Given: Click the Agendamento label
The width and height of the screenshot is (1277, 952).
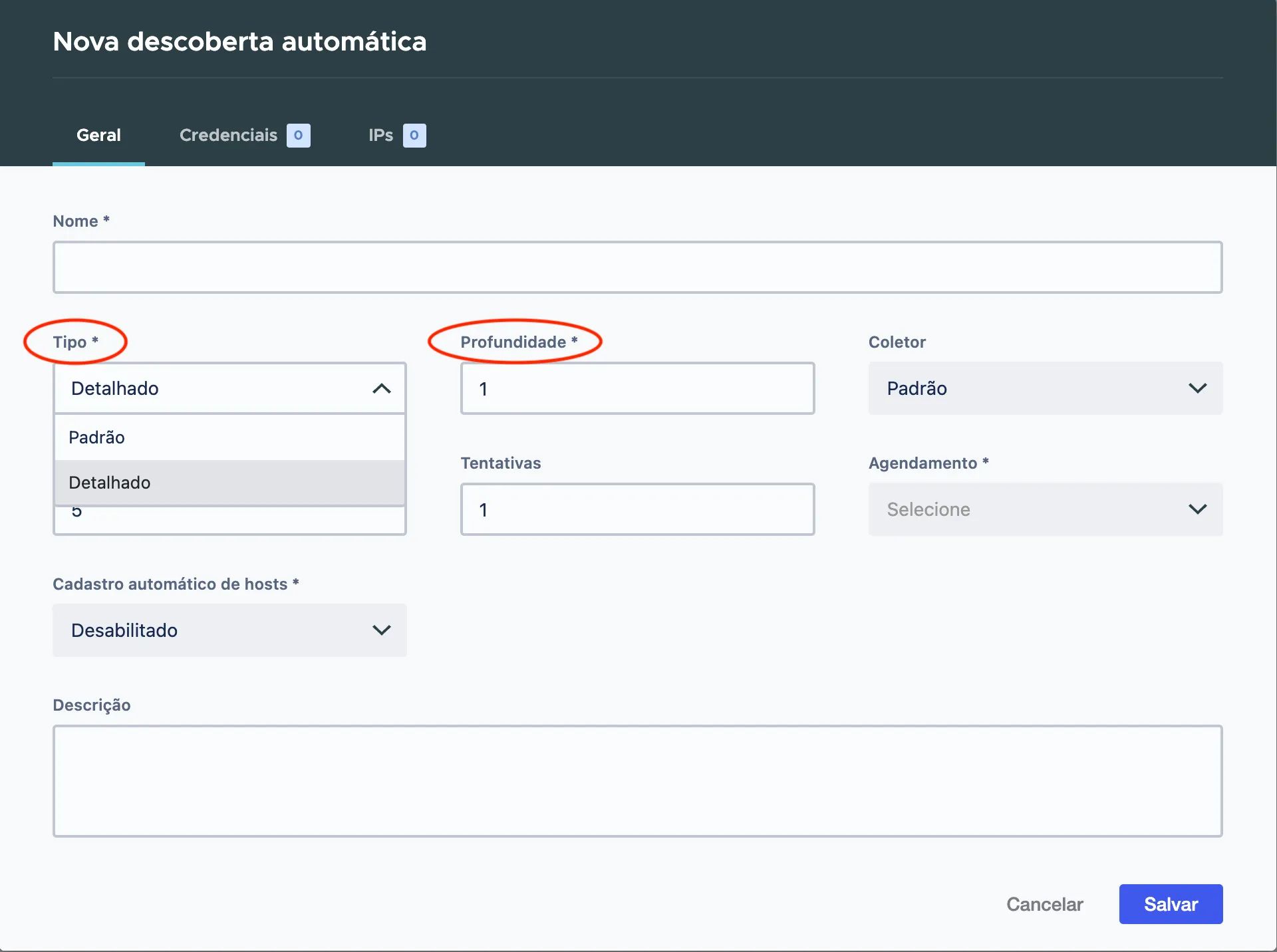Looking at the screenshot, I should click(x=928, y=463).
